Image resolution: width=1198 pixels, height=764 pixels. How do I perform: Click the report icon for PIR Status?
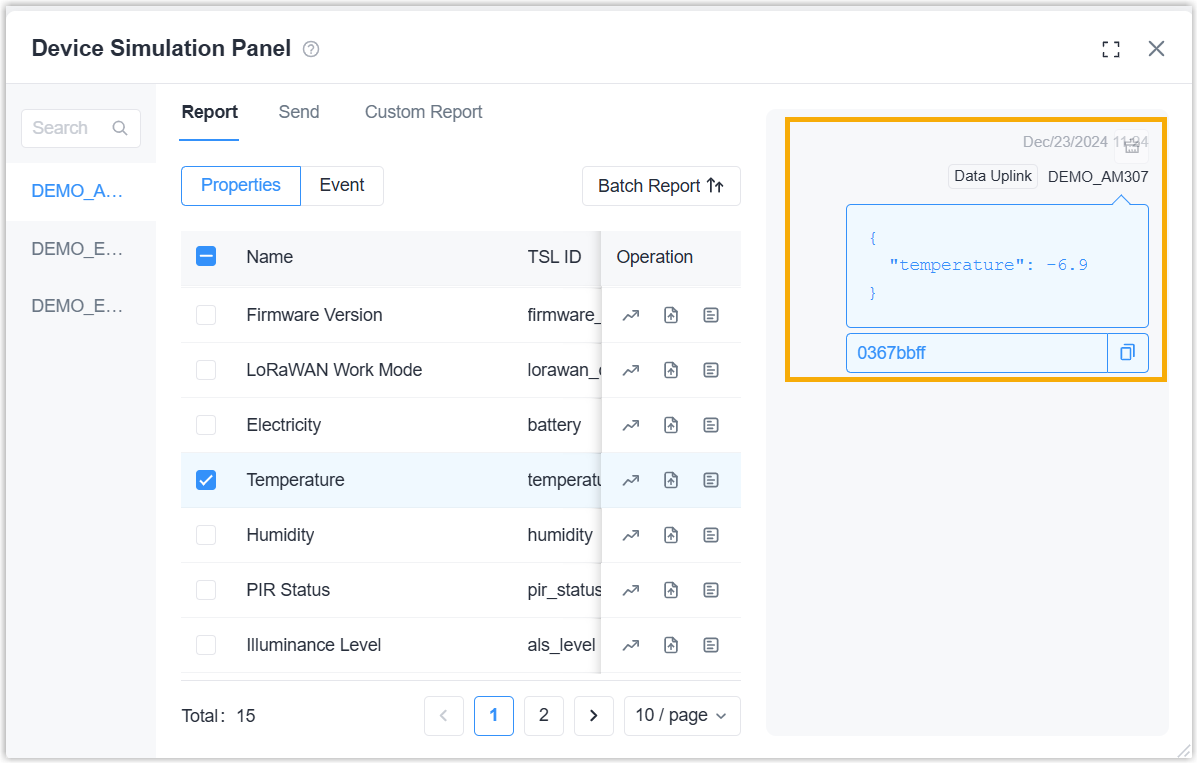pos(671,591)
